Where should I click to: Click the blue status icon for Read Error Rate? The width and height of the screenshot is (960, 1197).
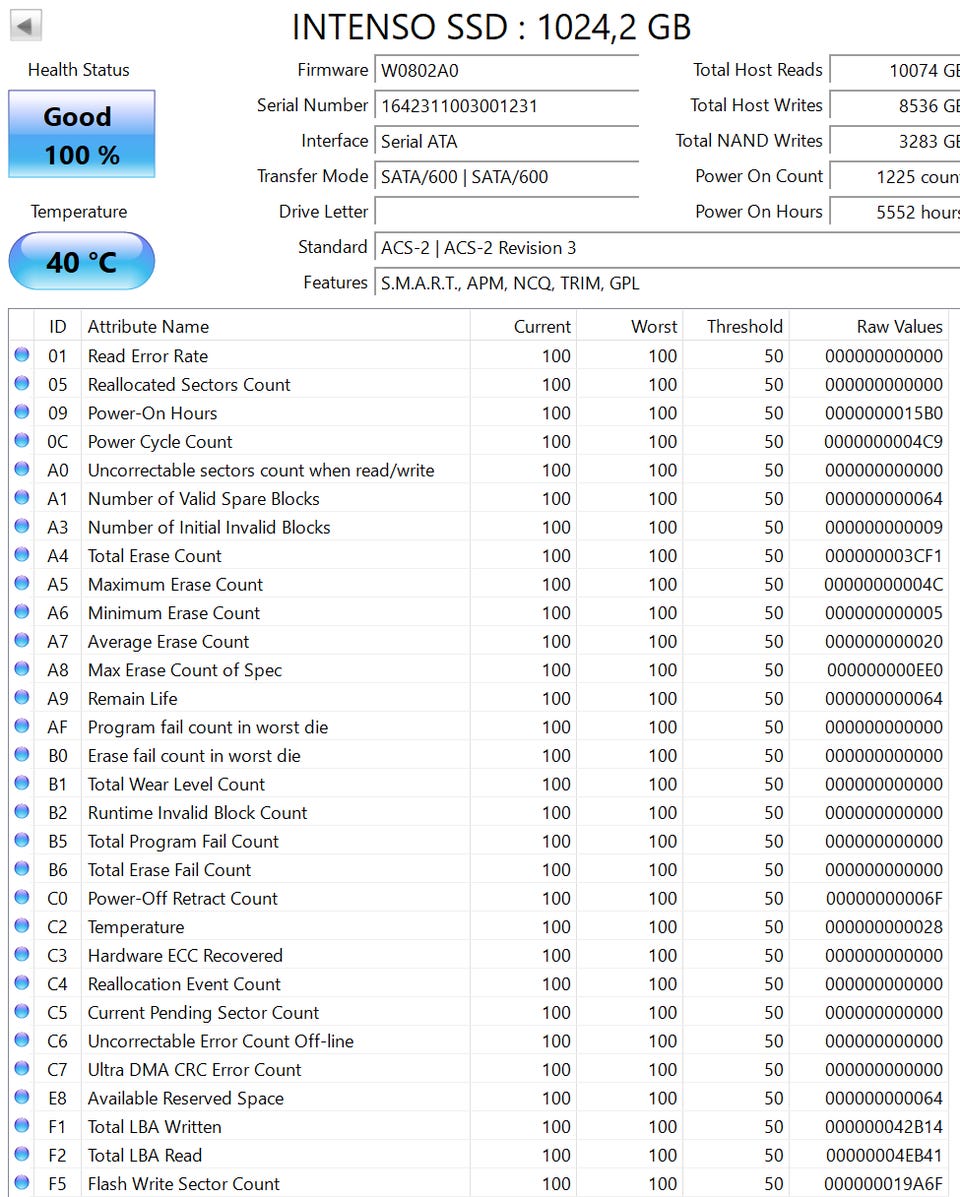[22, 355]
